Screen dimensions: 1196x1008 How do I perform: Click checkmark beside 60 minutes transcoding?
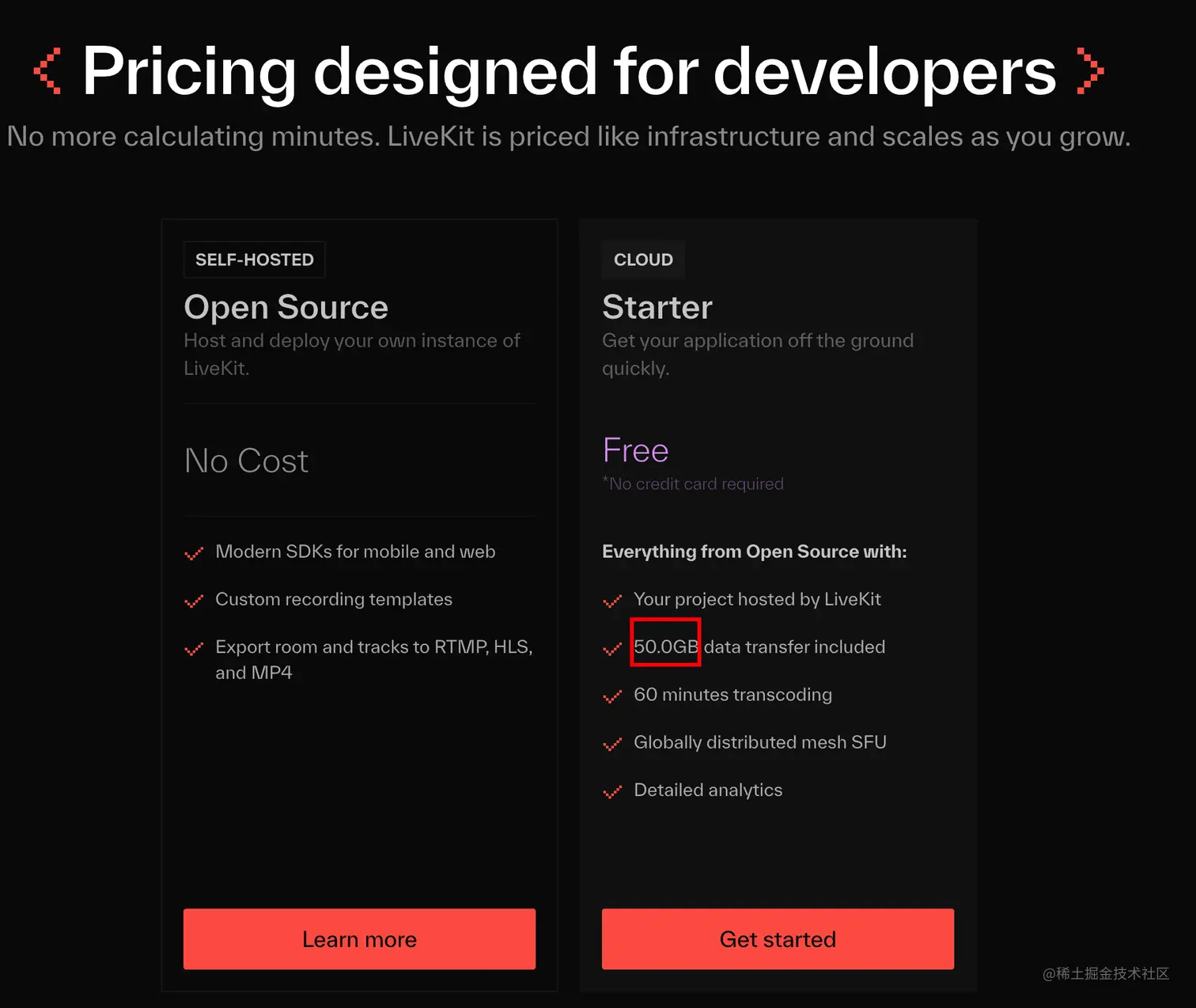pos(612,697)
